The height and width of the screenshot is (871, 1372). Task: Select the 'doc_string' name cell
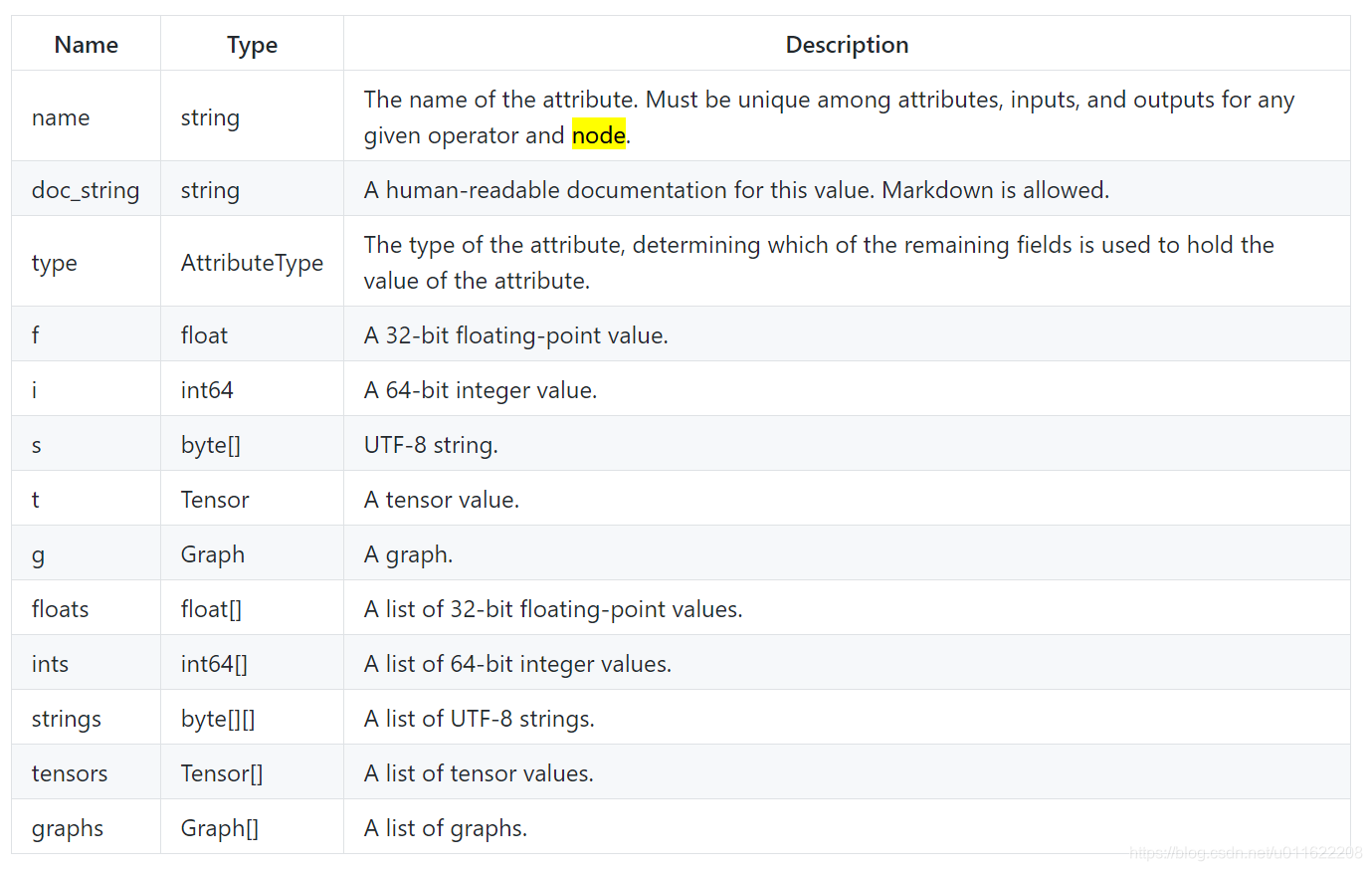[x=86, y=190]
